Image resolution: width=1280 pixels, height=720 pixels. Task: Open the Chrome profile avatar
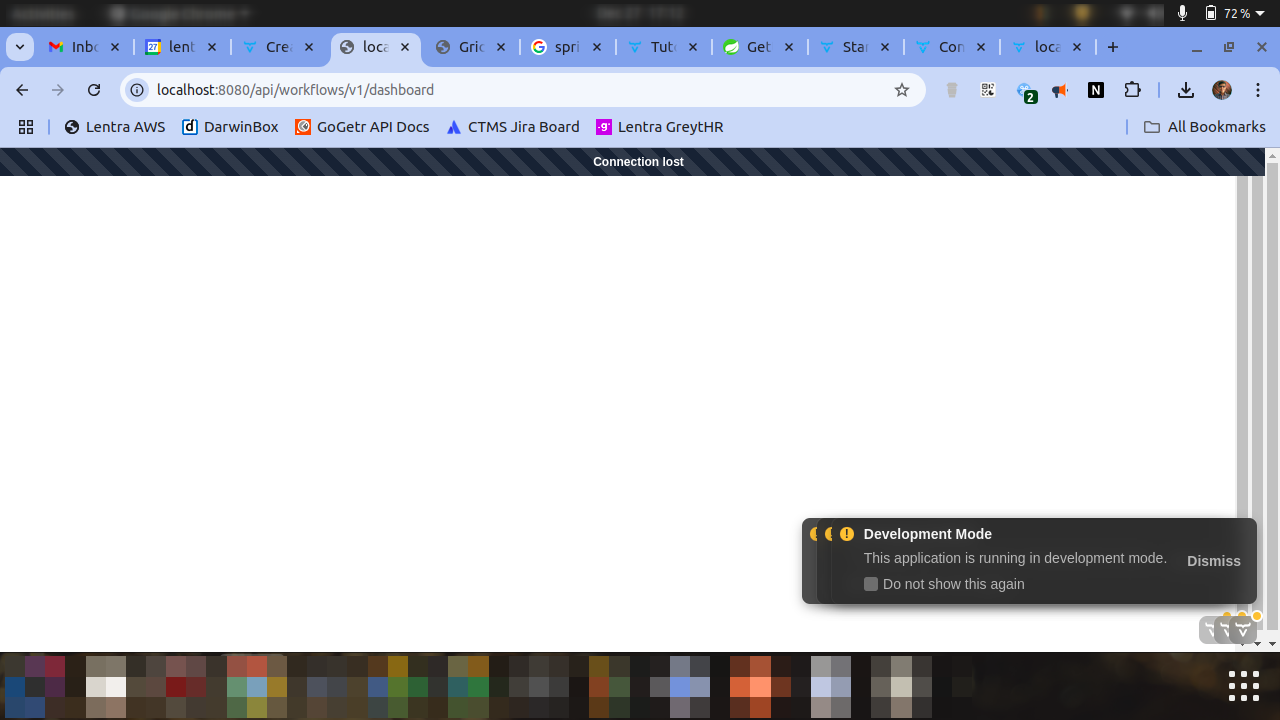[1222, 90]
